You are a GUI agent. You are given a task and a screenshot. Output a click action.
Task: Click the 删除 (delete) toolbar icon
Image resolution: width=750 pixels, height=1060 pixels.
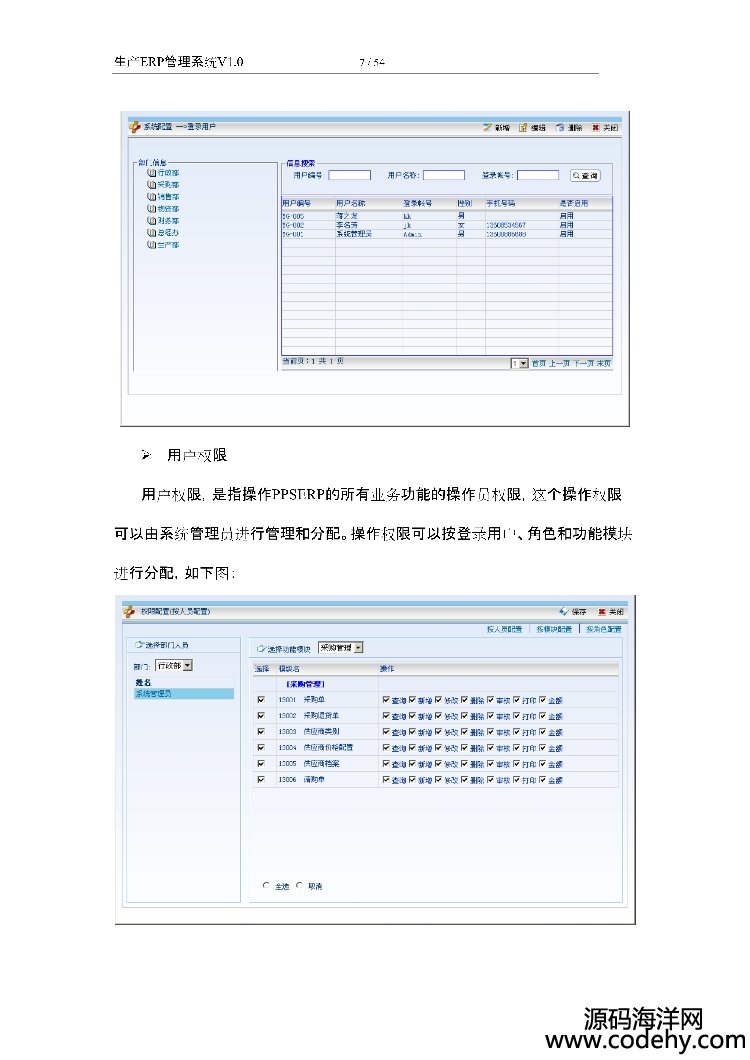[x=560, y=127]
